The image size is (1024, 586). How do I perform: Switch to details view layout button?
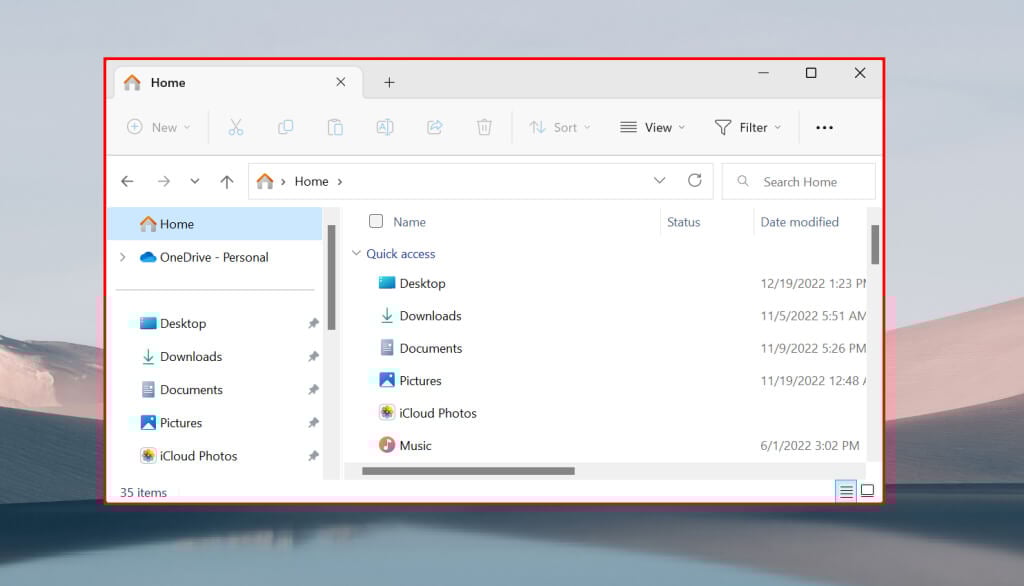point(846,491)
